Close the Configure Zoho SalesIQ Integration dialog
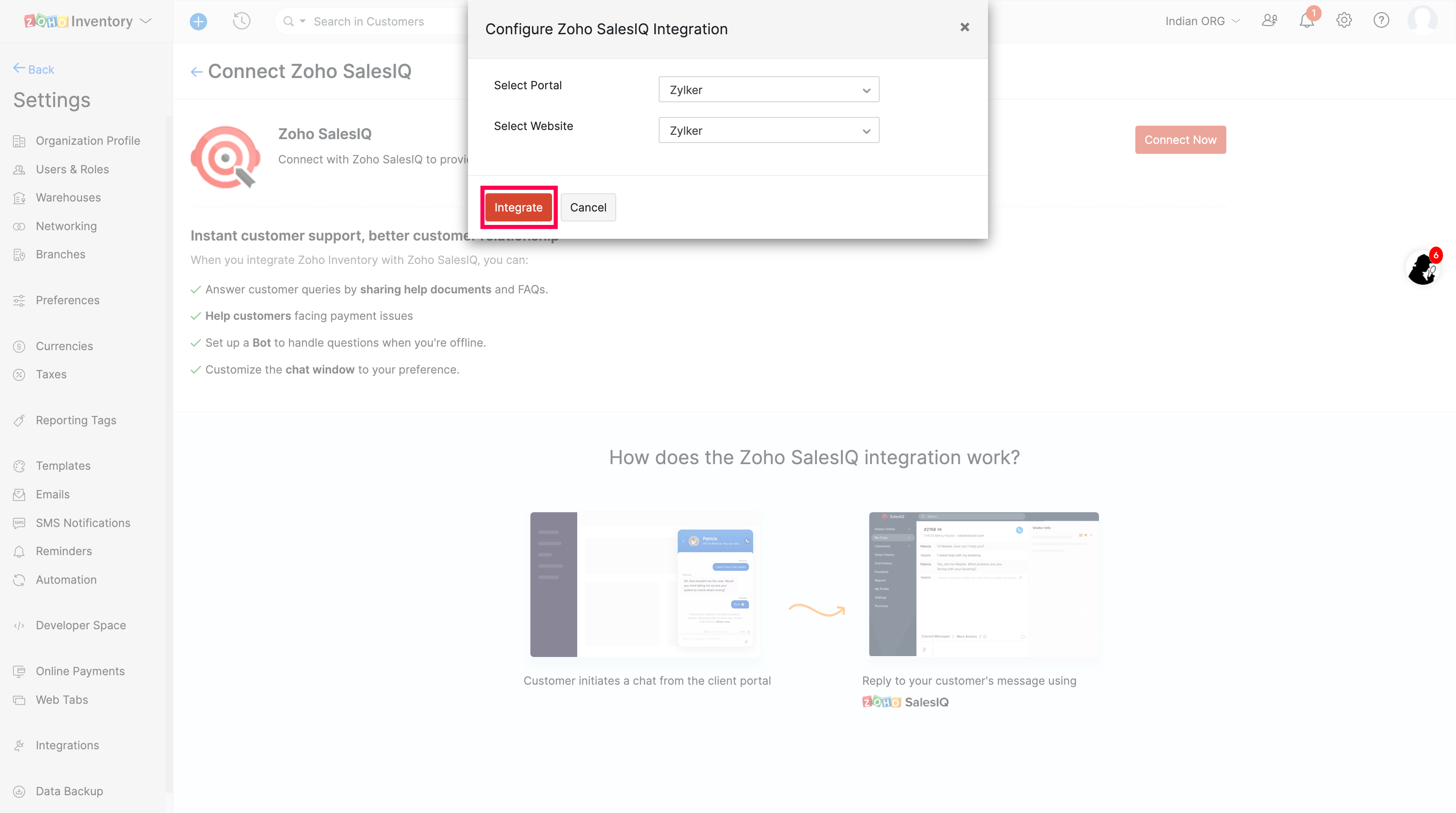The width and height of the screenshot is (1456, 813). coord(964,27)
